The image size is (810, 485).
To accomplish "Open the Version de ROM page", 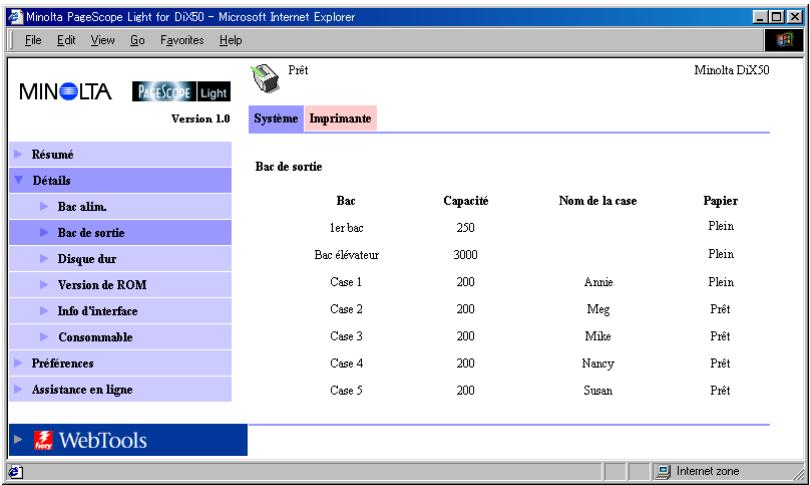I will coord(120,285).
